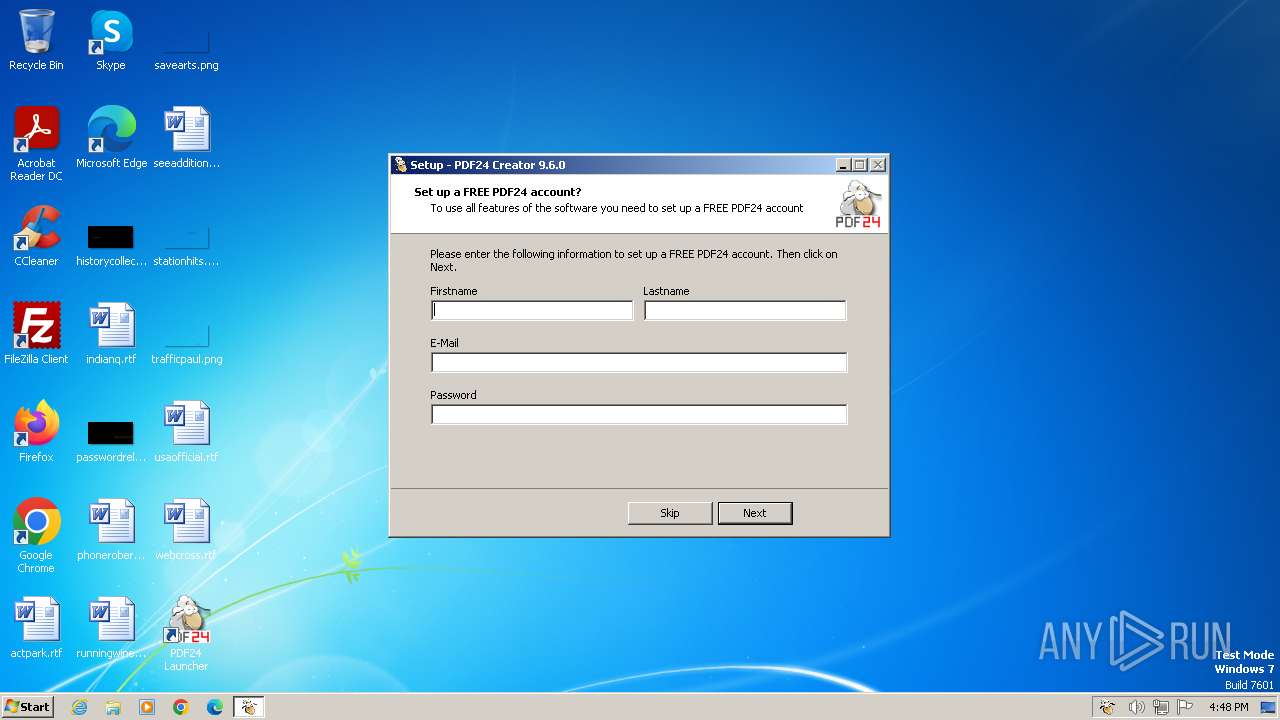
Task: Open CCleaner desktop shortcut
Action: click(36, 235)
